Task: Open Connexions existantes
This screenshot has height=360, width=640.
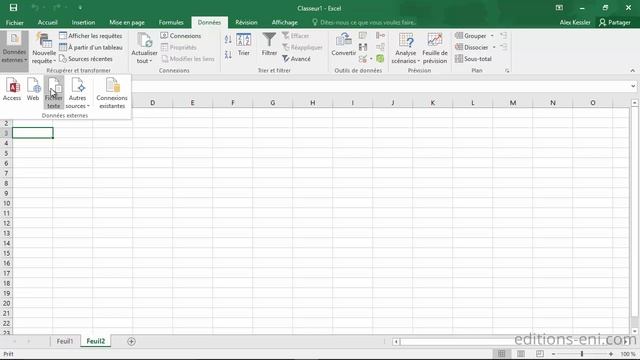Action: [112, 93]
